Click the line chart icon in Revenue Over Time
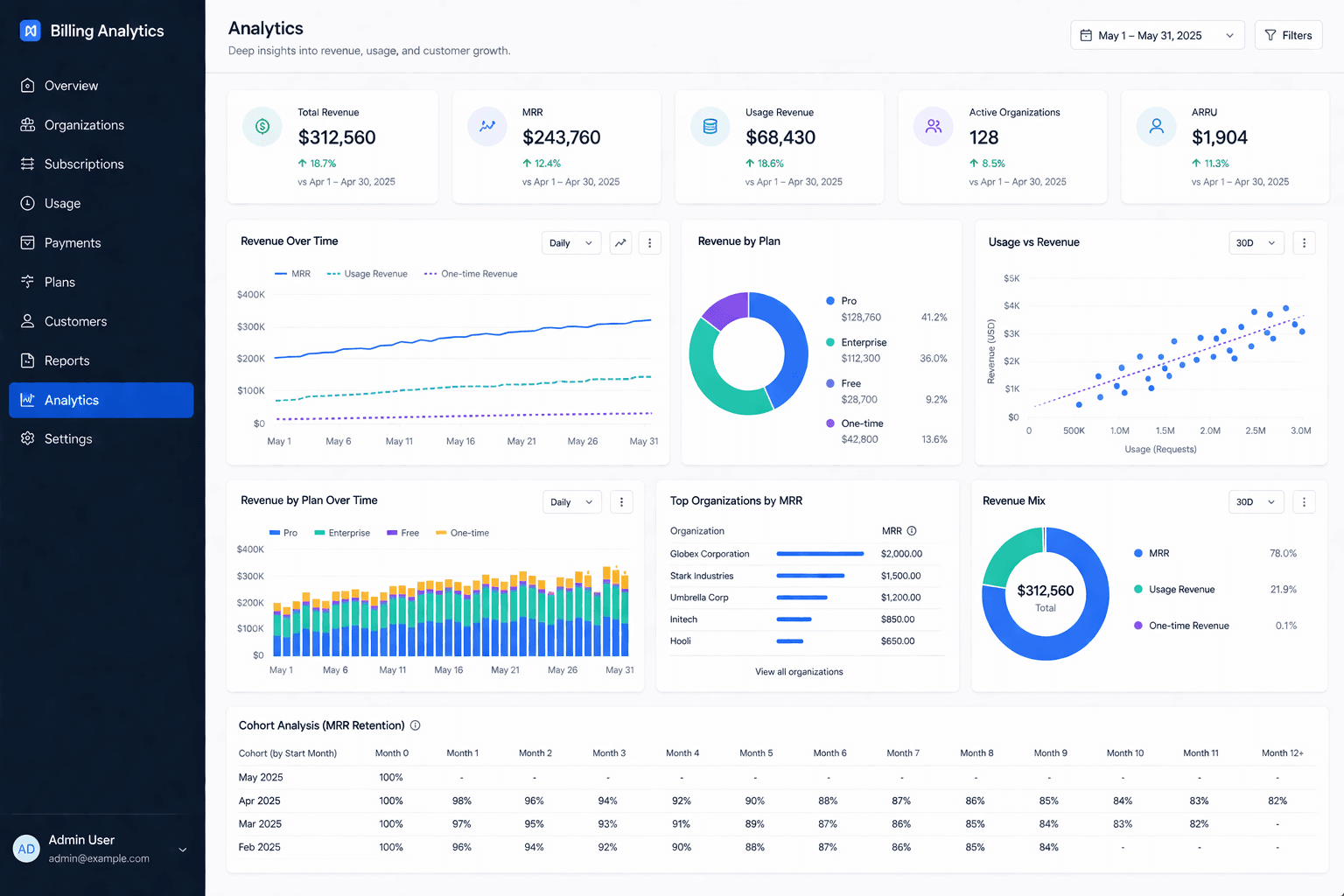This screenshot has width=1344, height=896. (620, 243)
